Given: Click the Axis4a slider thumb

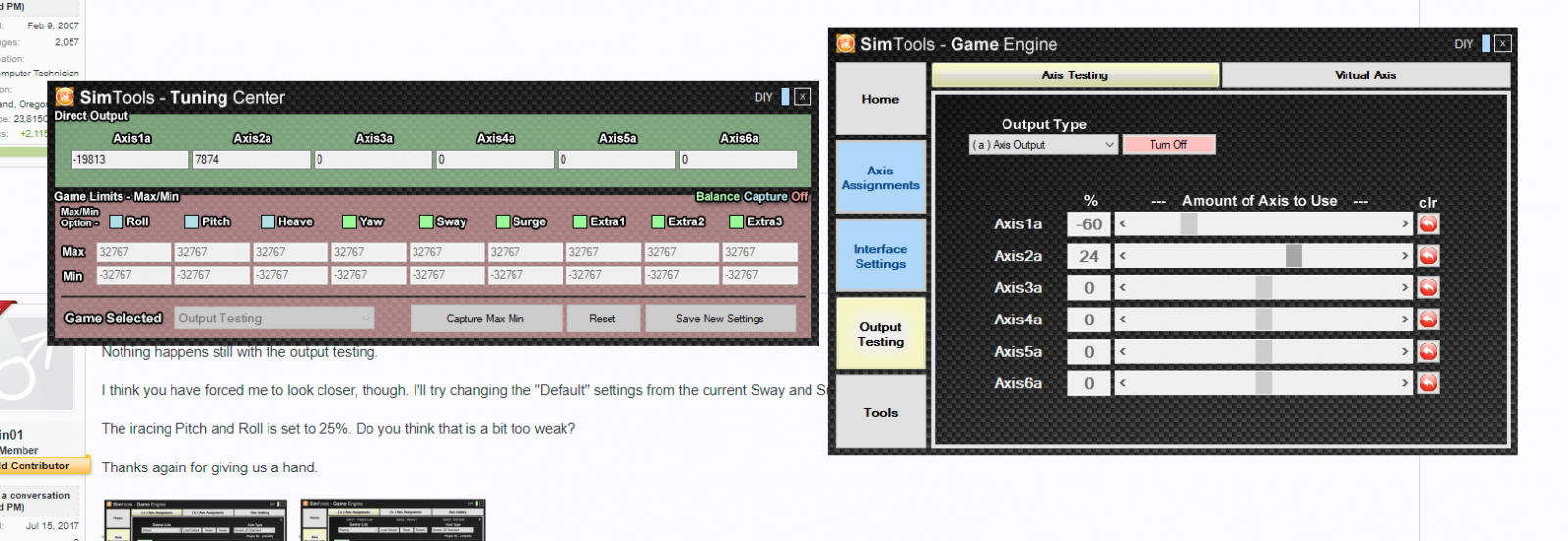Looking at the screenshot, I should pyautogui.click(x=1264, y=320).
